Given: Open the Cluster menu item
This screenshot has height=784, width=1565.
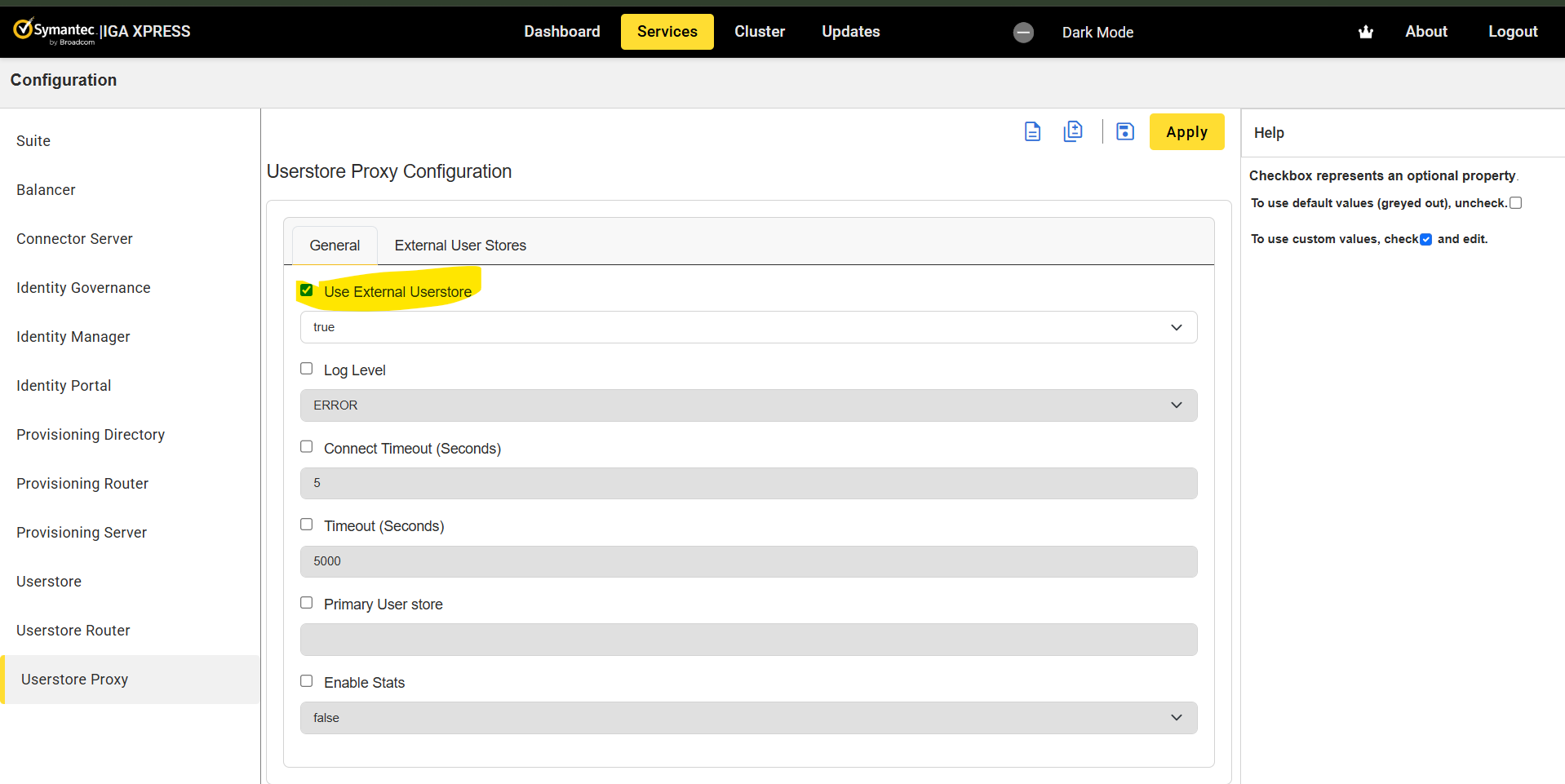Looking at the screenshot, I should click(x=759, y=32).
